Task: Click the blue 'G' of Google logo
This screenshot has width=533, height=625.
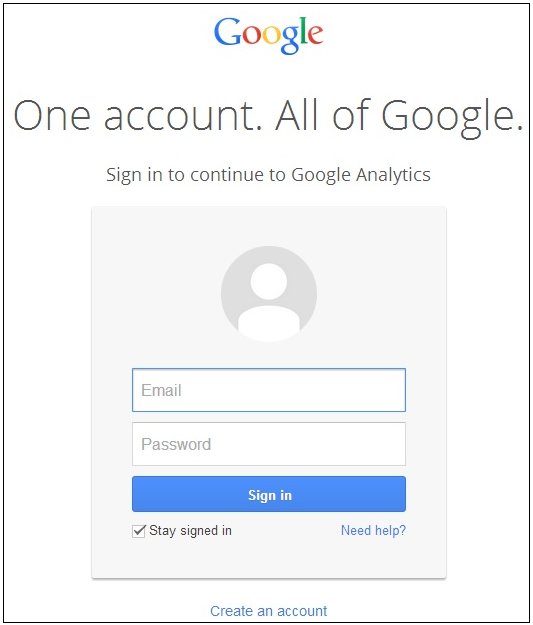Action: tap(226, 32)
